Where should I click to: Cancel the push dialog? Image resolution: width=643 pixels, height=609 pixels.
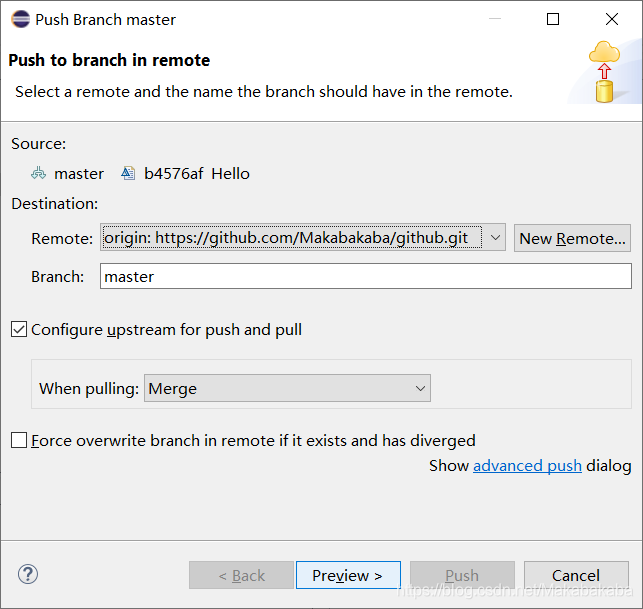point(576,575)
